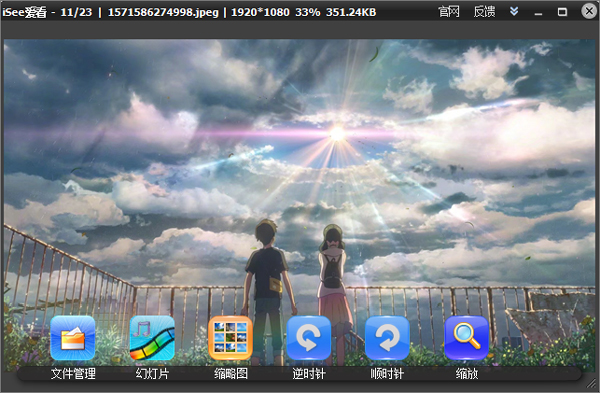
Task: Rotate image with 顺时针 clockwise icon
Action: tap(387, 338)
